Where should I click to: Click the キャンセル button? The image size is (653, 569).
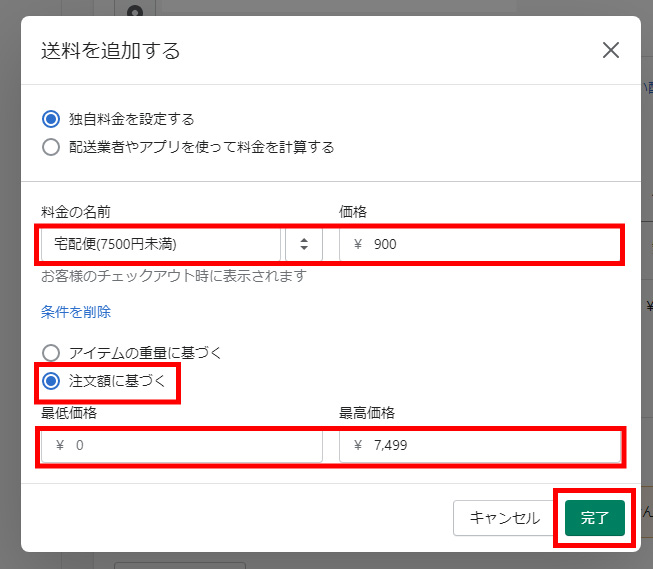coord(505,518)
